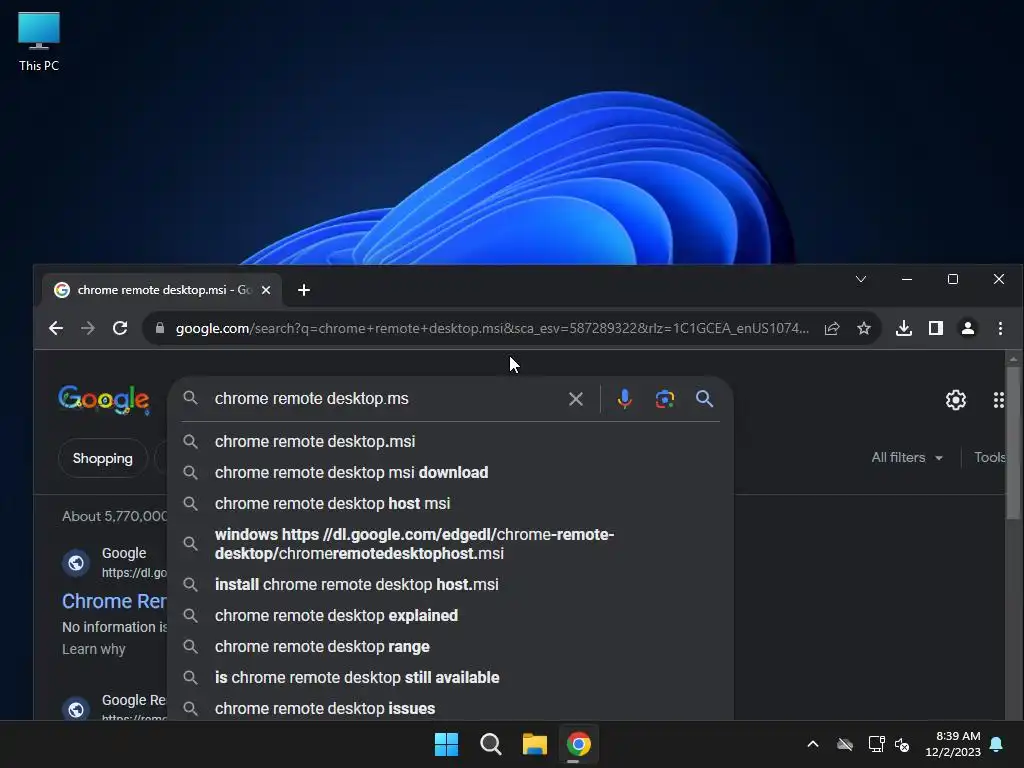Submit search with the blue magnifier icon

coord(704,399)
